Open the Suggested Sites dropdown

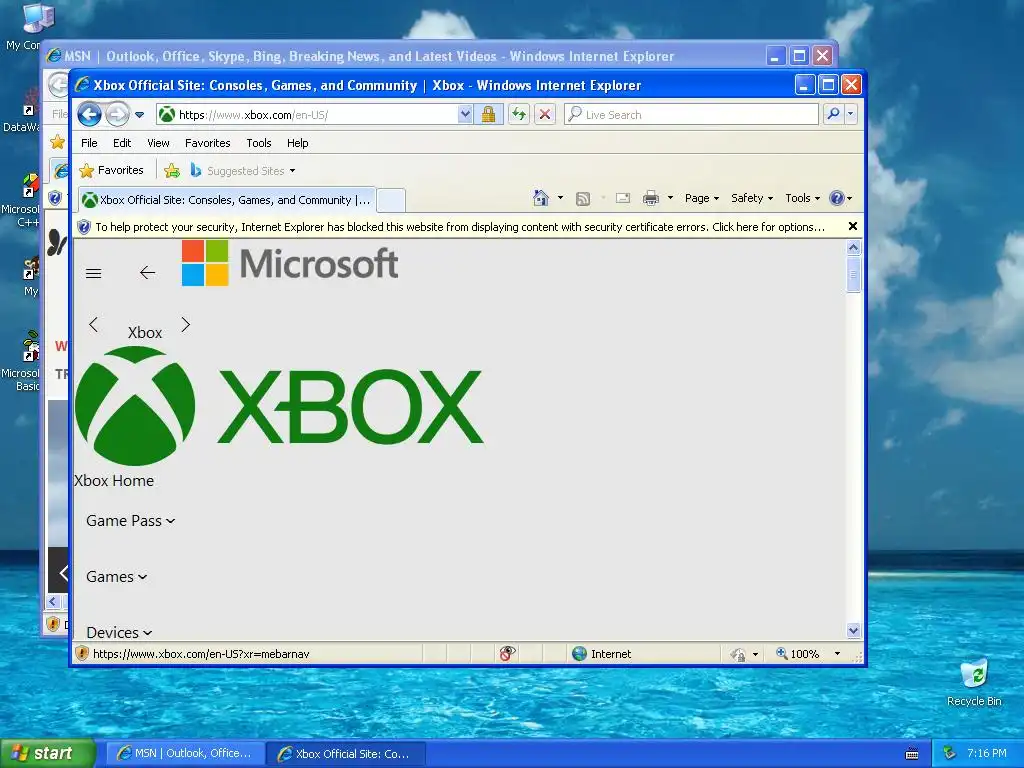point(242,171)
